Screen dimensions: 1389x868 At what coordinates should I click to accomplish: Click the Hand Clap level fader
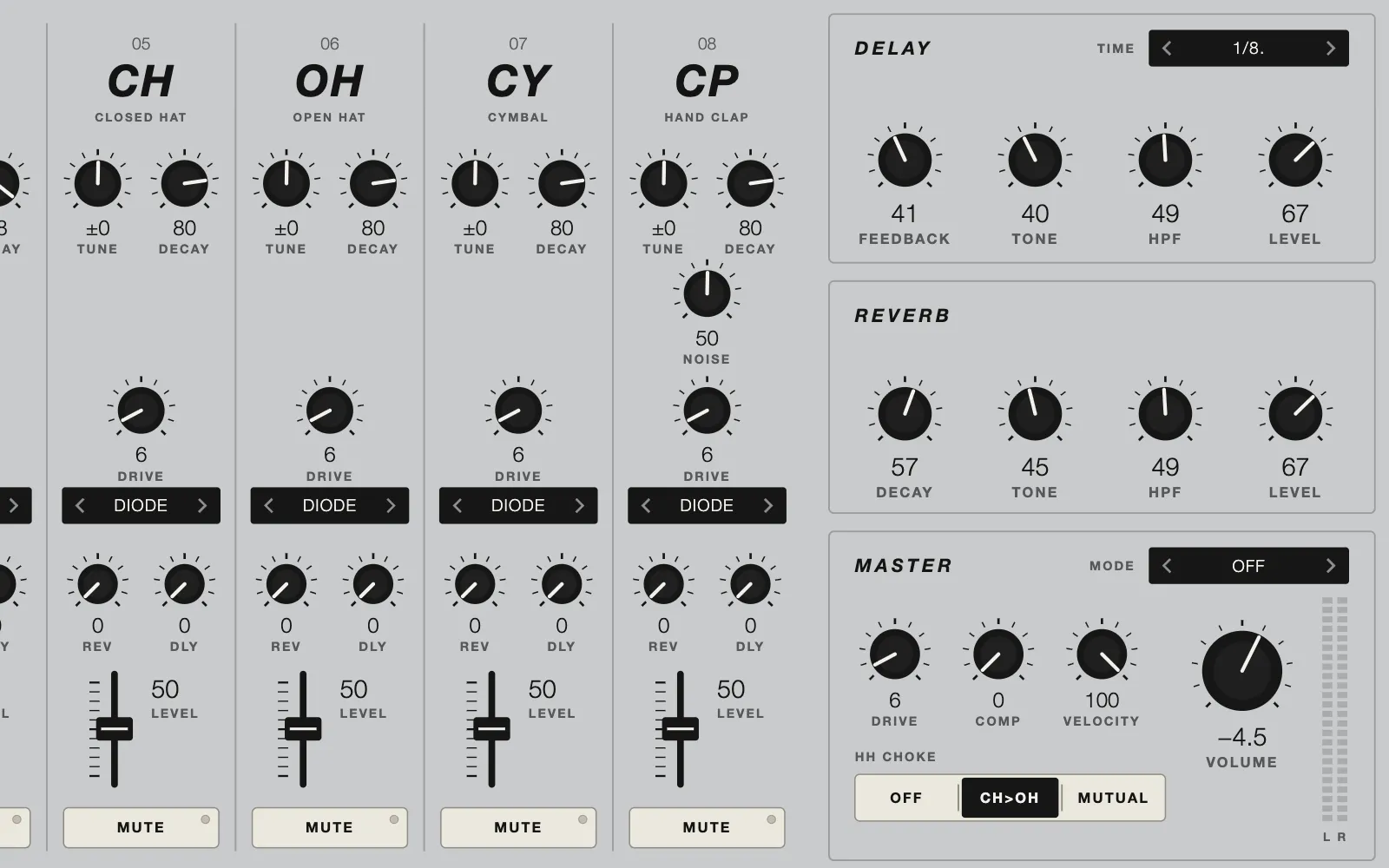tap(680, 728)
